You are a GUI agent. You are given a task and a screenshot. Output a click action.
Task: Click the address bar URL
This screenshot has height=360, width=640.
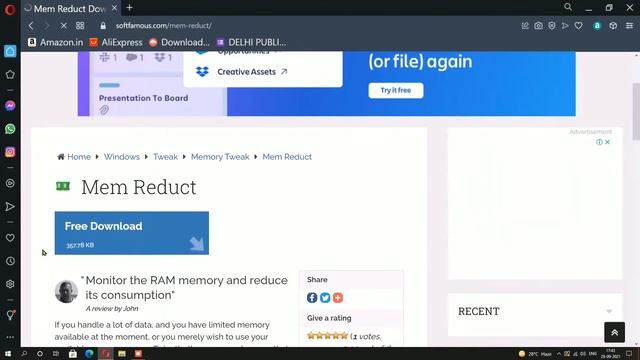tap(163, 26)
